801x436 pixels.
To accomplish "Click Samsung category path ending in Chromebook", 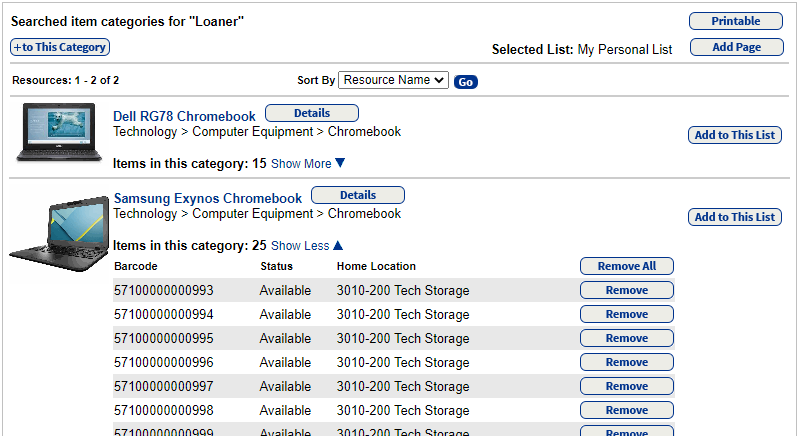I will pos(257,214).
